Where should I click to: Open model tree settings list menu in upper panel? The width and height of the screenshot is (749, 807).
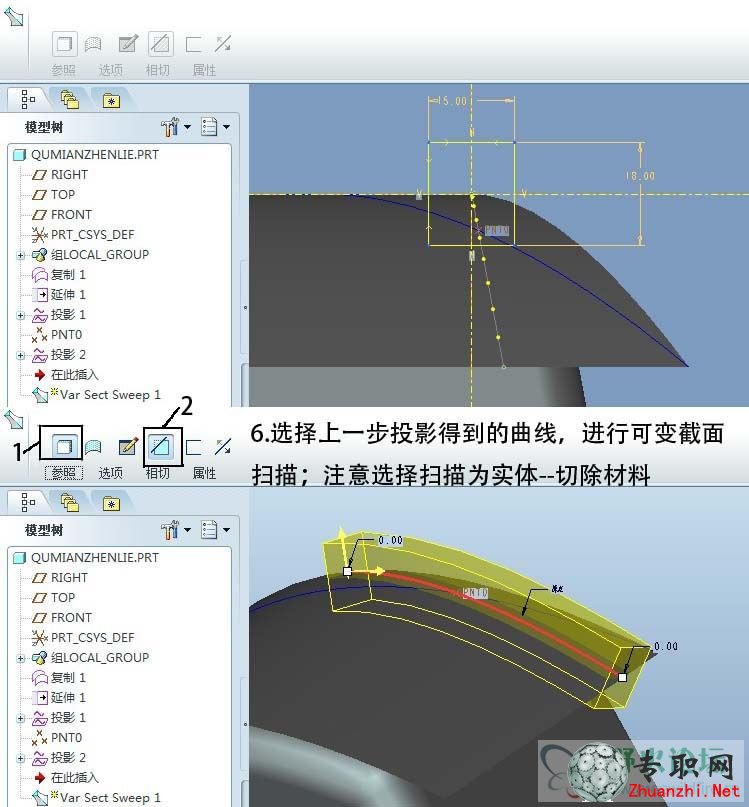[215, 127]
